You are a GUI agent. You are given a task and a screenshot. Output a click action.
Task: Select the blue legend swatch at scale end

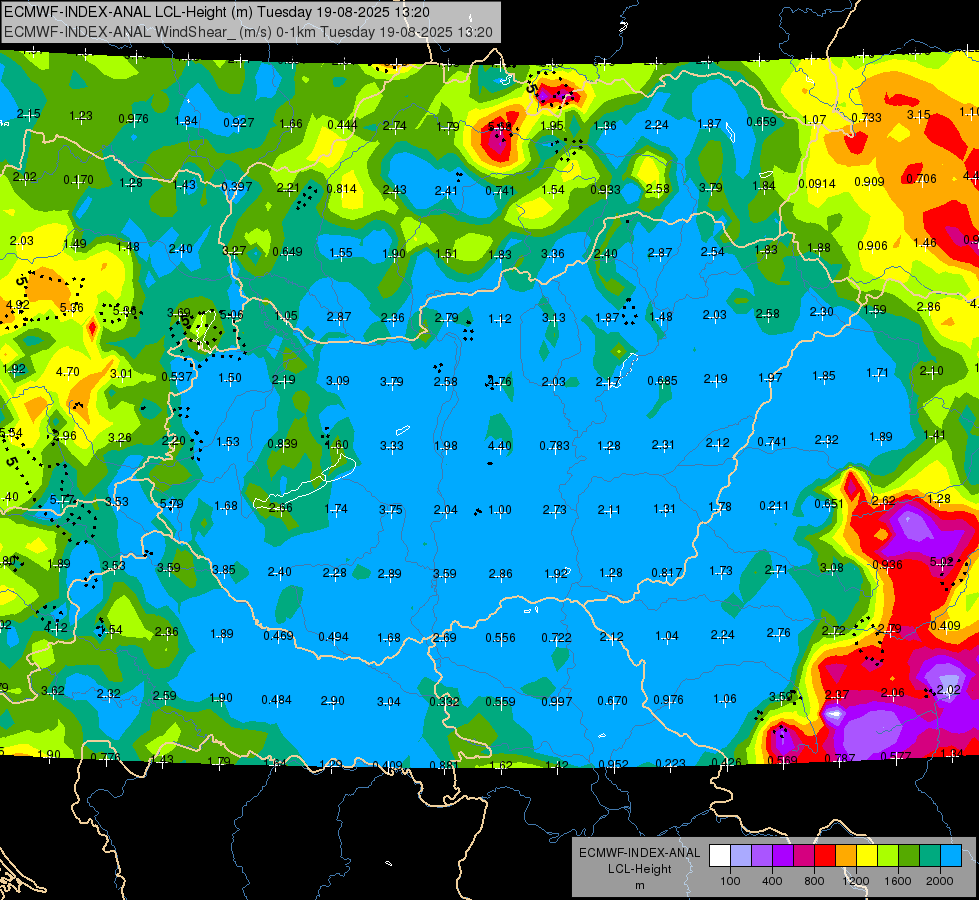point(951,856)
